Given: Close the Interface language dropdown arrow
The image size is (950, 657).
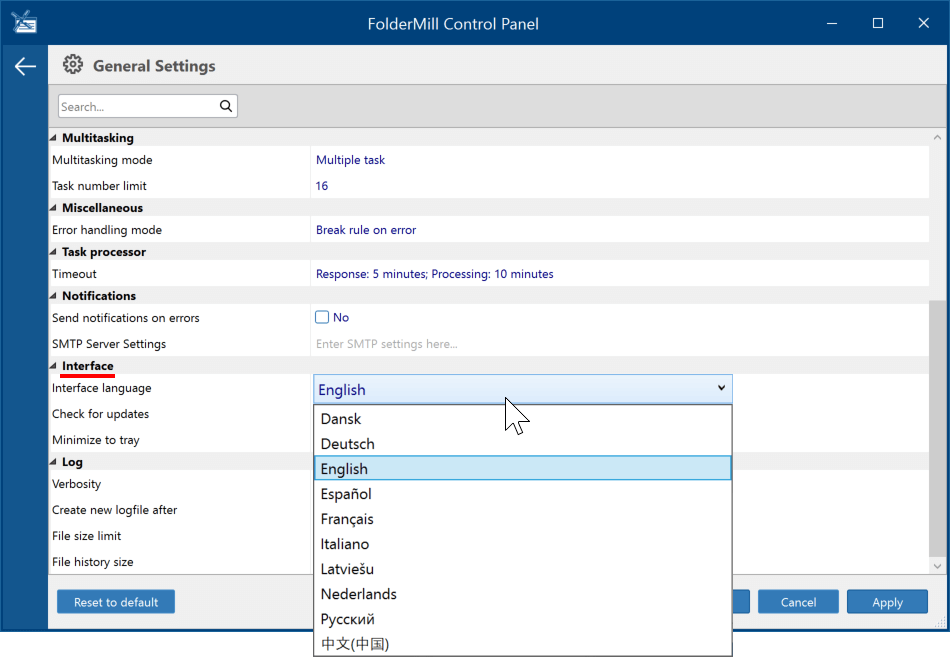Looking at the screenshot, I should pyautogui.click(x=721, y=388).
